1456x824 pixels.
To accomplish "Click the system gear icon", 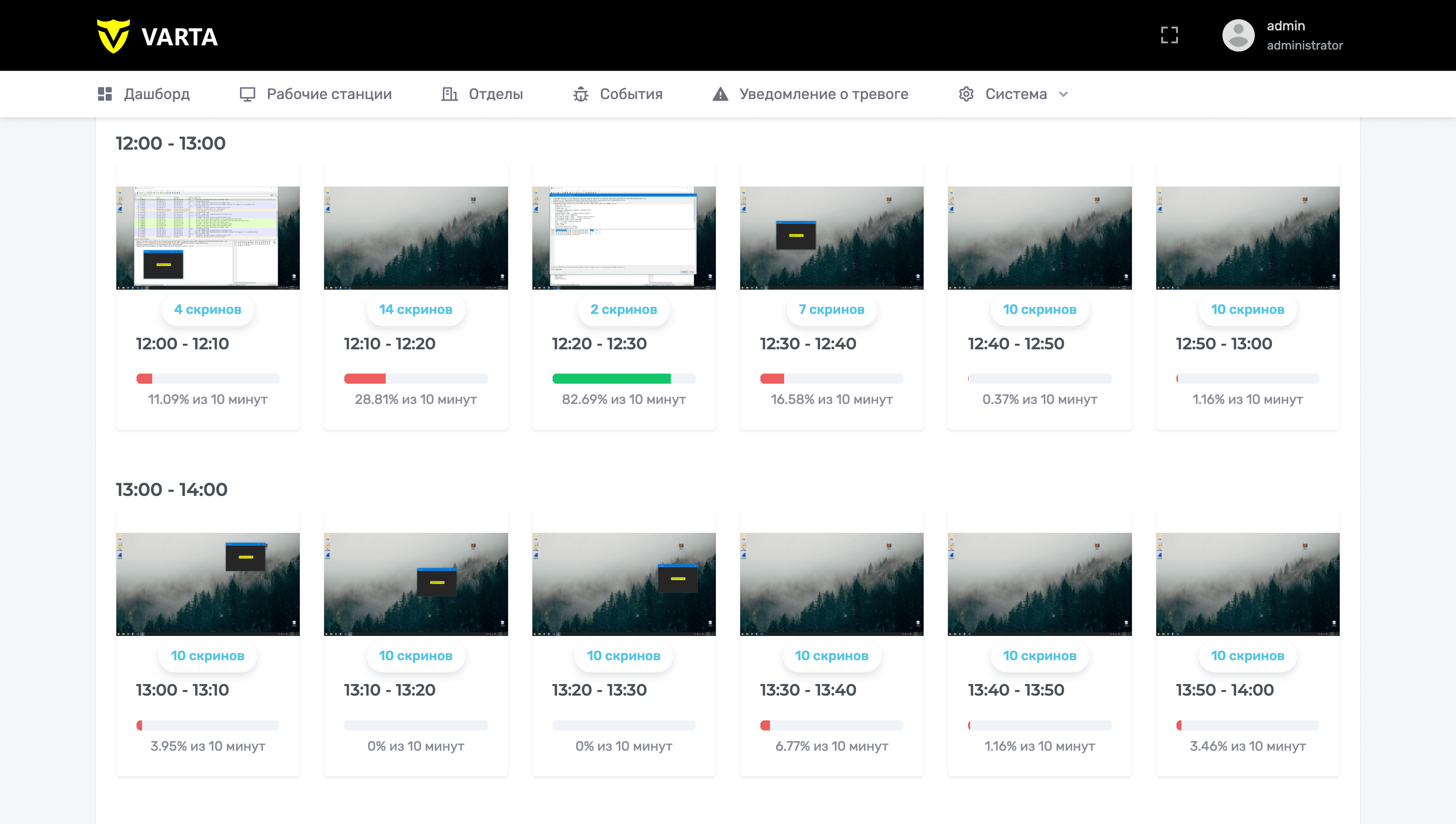I will (x=966, y=94).
